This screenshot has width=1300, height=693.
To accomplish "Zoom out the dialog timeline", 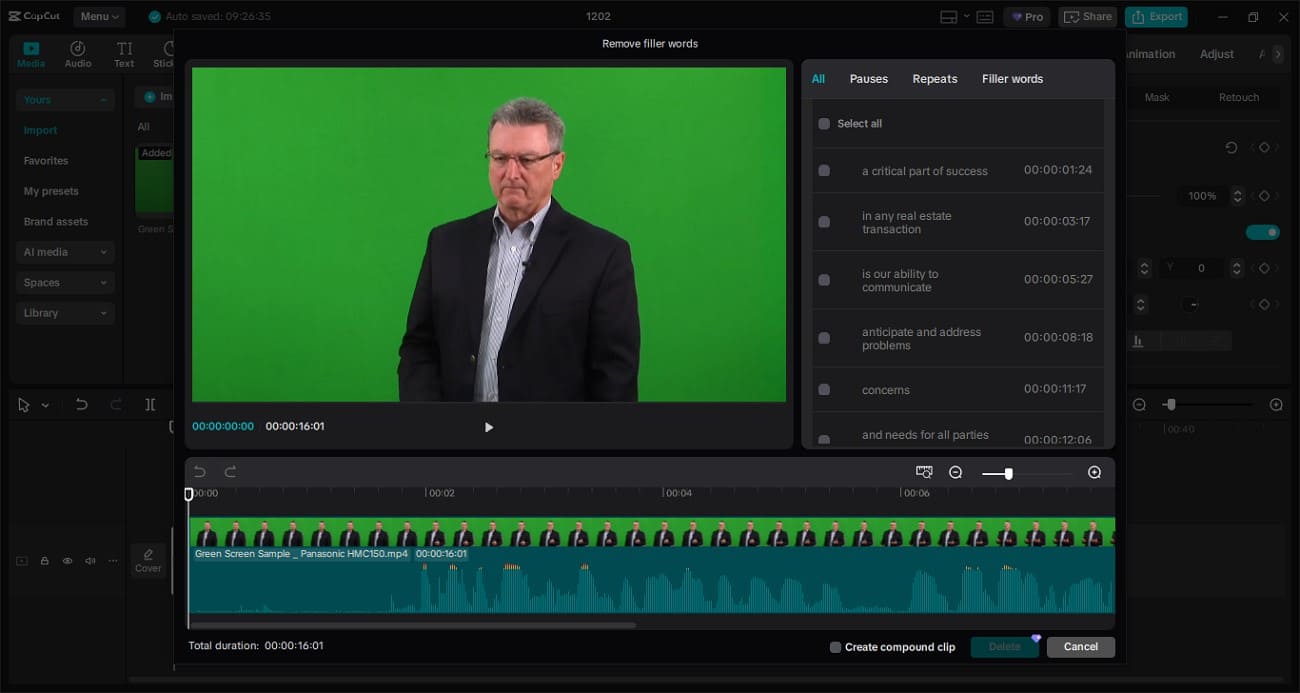I will pyautogui.click(x=955, y=472).
